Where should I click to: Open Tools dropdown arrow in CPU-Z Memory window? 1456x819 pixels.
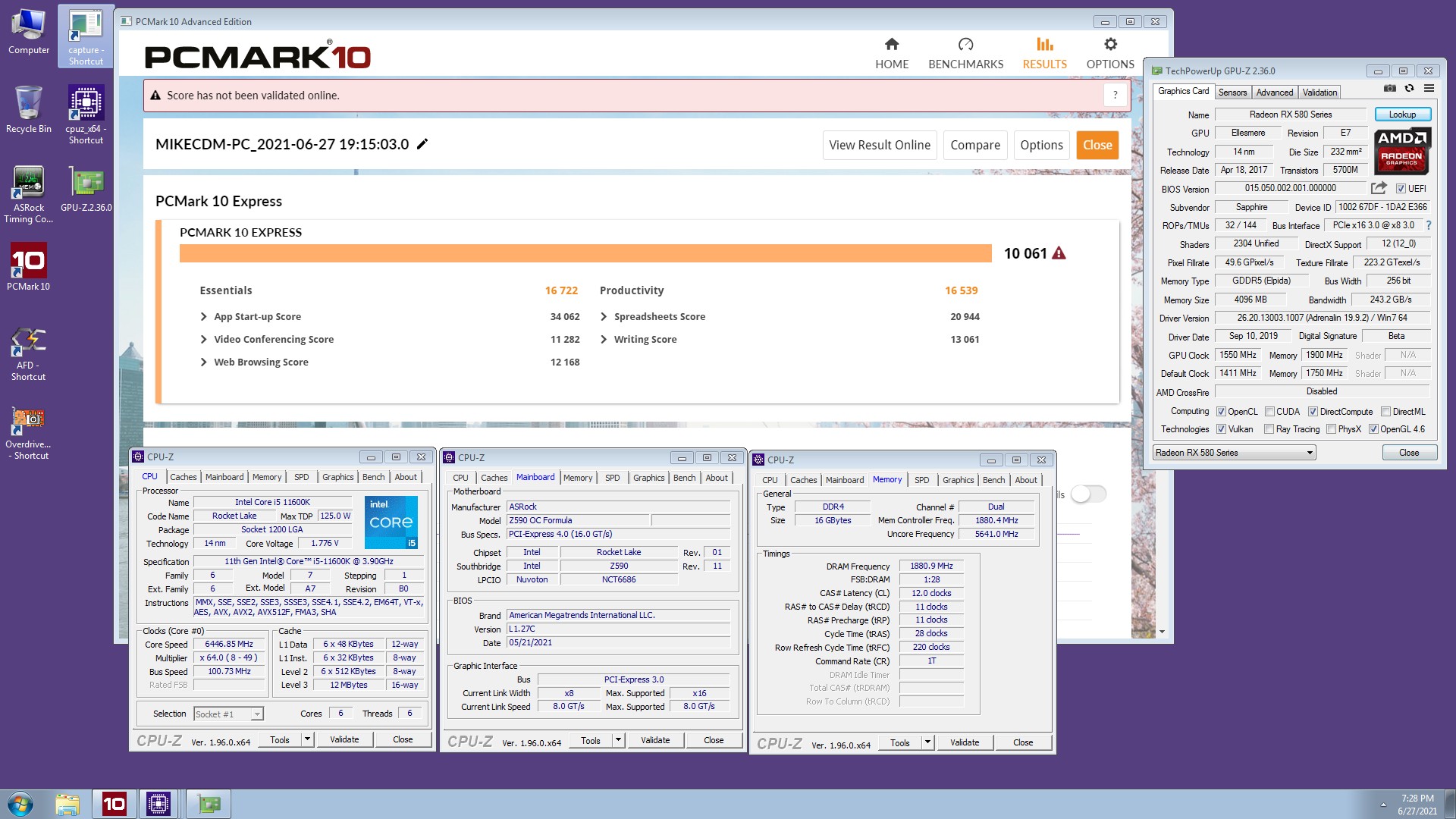[x=927, y=742]
